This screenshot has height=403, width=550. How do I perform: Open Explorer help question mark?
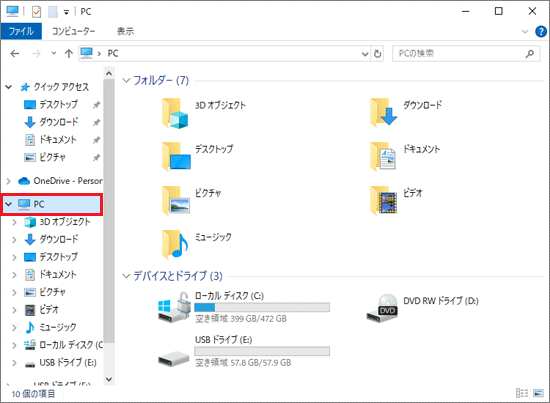pyautogui.click(x=541, y=32)
